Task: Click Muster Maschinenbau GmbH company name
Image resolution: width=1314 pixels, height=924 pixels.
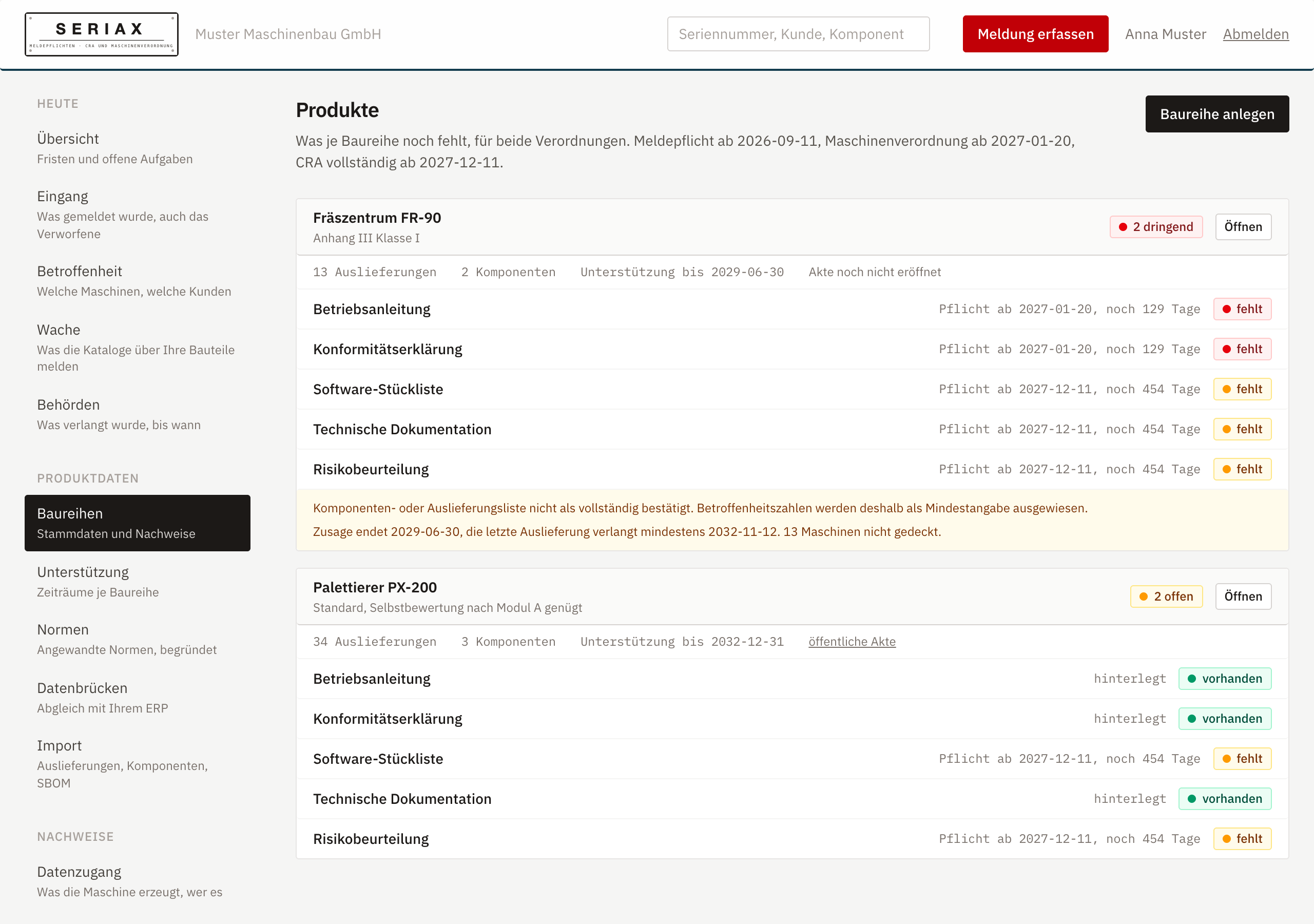Action: coord(288,34)
